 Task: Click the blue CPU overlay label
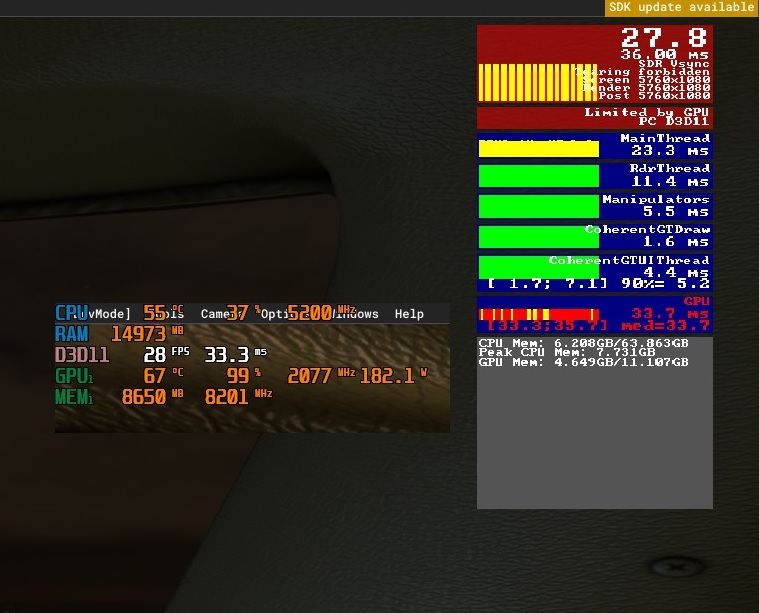click(72, 313)
